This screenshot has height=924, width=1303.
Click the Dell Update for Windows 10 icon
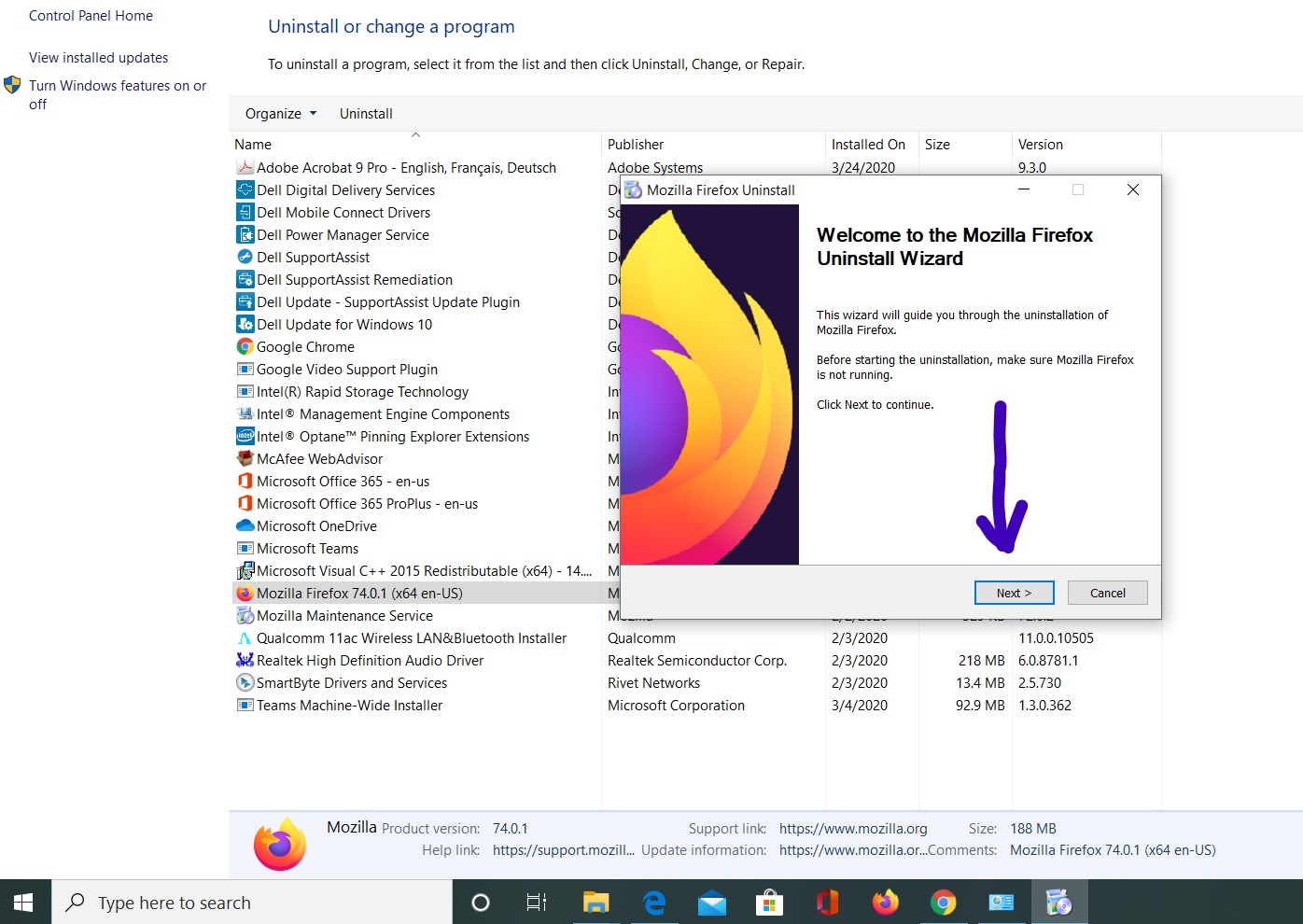click(x=245, y=324)
